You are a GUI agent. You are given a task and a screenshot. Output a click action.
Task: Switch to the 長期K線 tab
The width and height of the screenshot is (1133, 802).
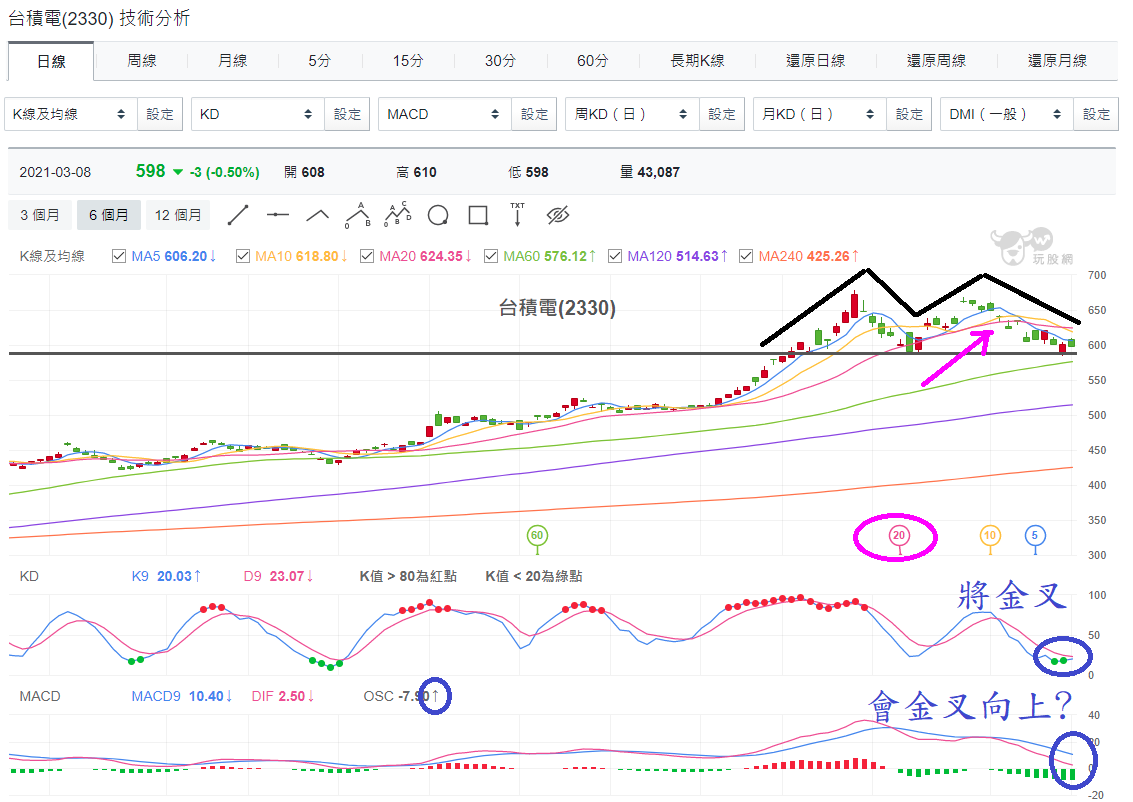click(697, 61)
